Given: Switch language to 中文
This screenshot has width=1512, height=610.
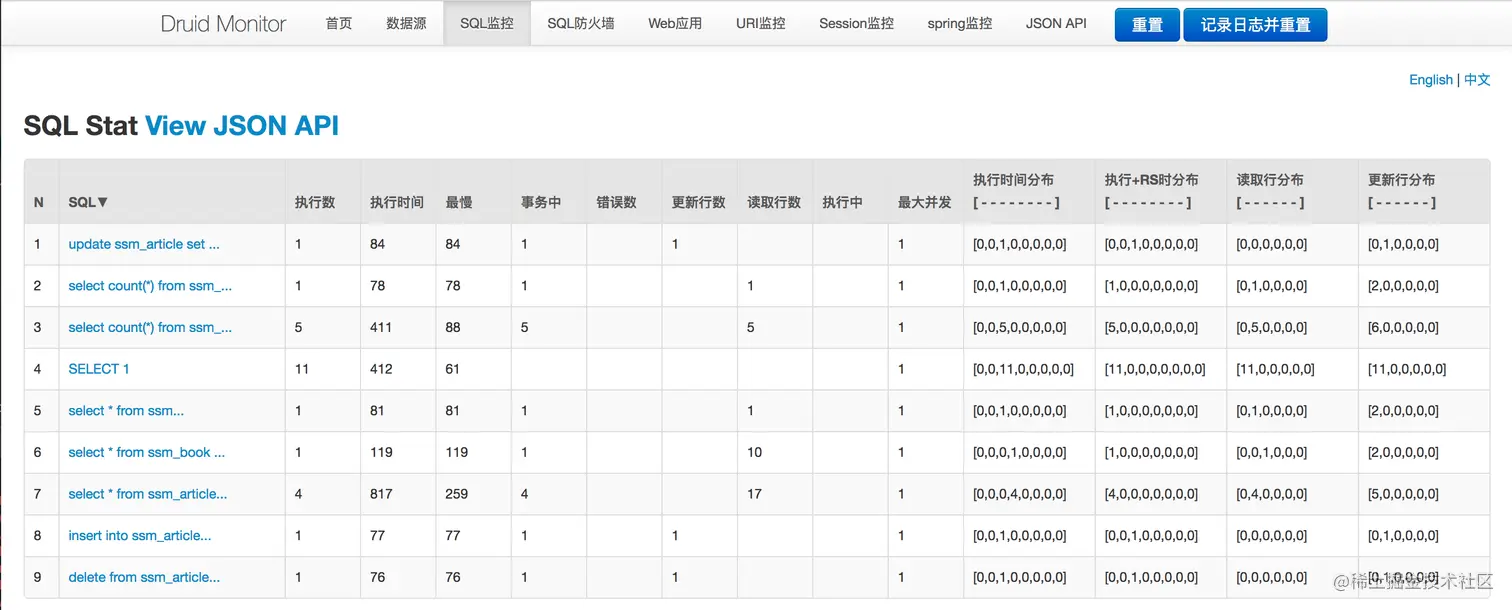Looking at the screenshot, I should click(1477, 80).
